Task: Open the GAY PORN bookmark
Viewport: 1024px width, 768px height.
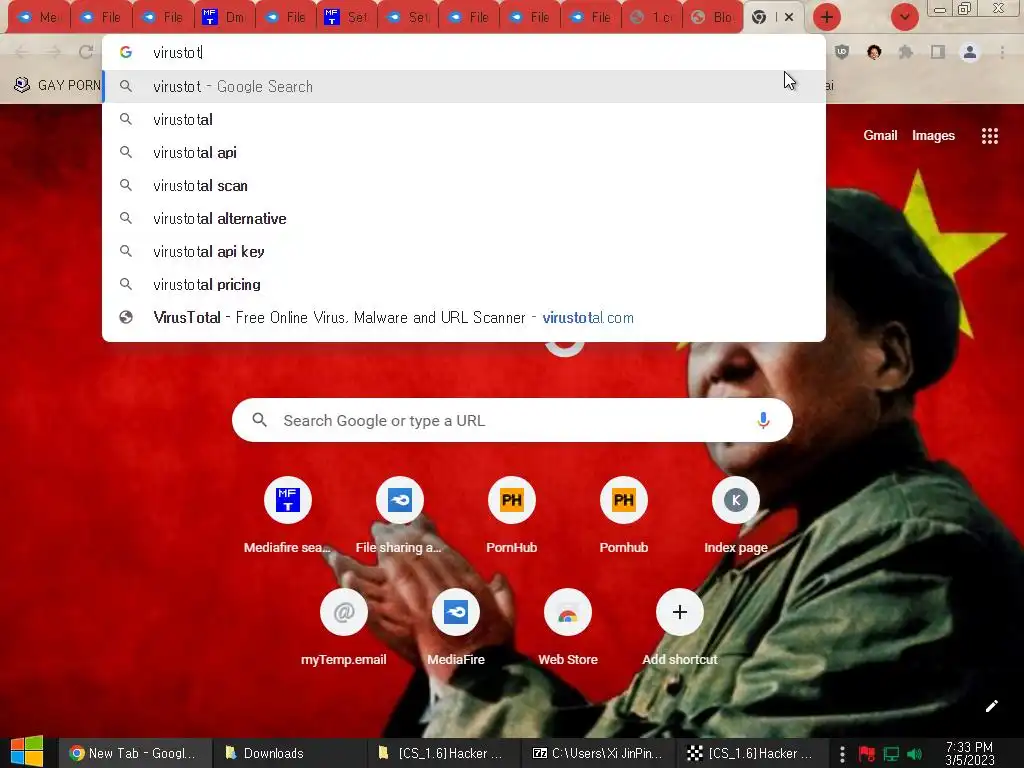Action: pyautogui.click(x=57, y=86)
